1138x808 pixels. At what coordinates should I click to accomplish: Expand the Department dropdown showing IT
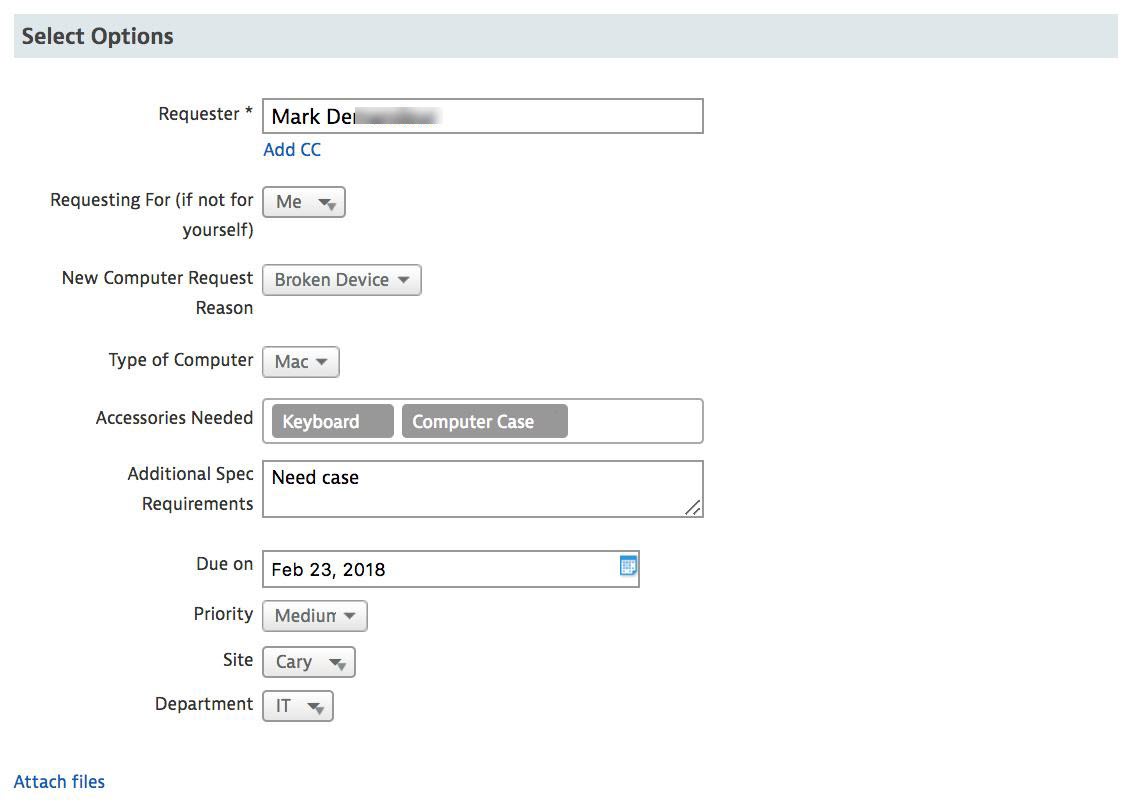(x=298, y=706)
